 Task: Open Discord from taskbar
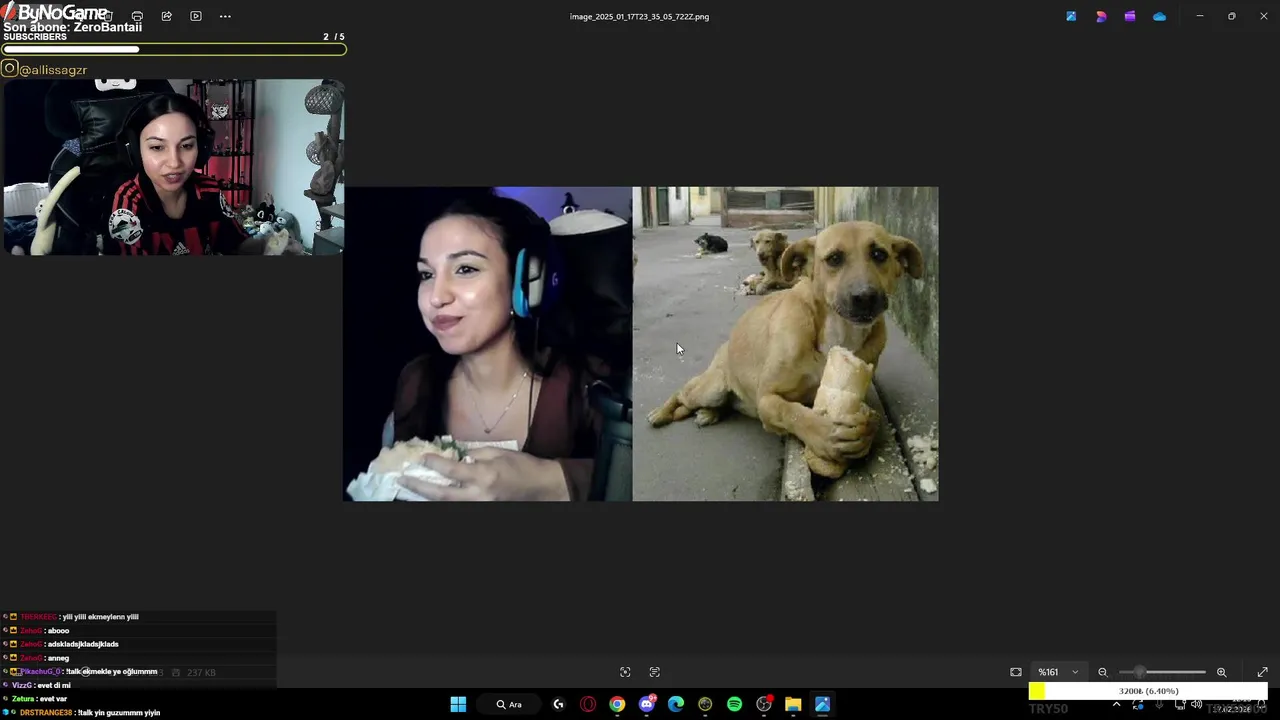pos(647,704)
